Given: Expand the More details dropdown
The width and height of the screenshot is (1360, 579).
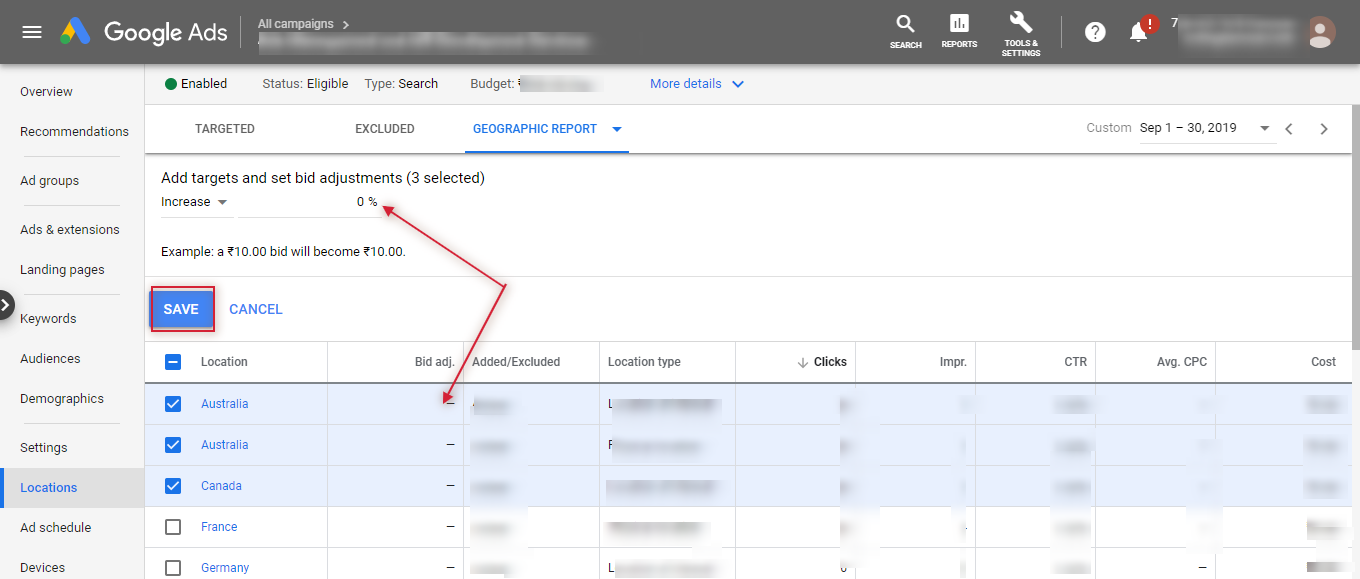Looking at the screenshot, I should (x=697, y=84).
